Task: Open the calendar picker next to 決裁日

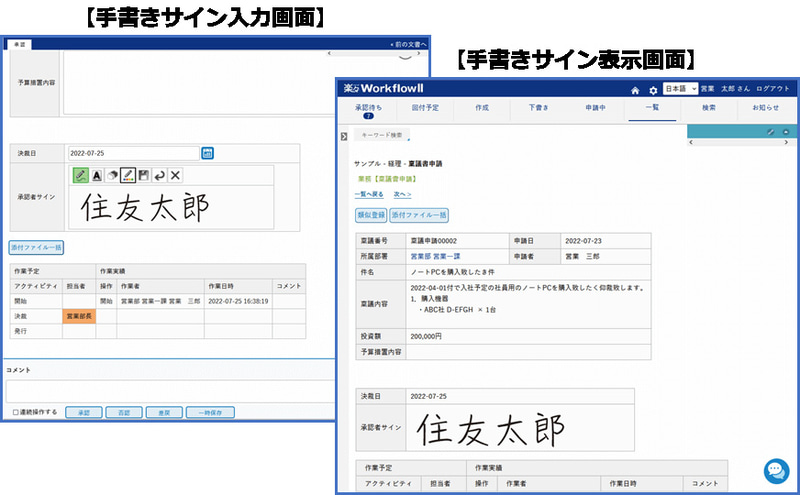Action: point(207,153)
